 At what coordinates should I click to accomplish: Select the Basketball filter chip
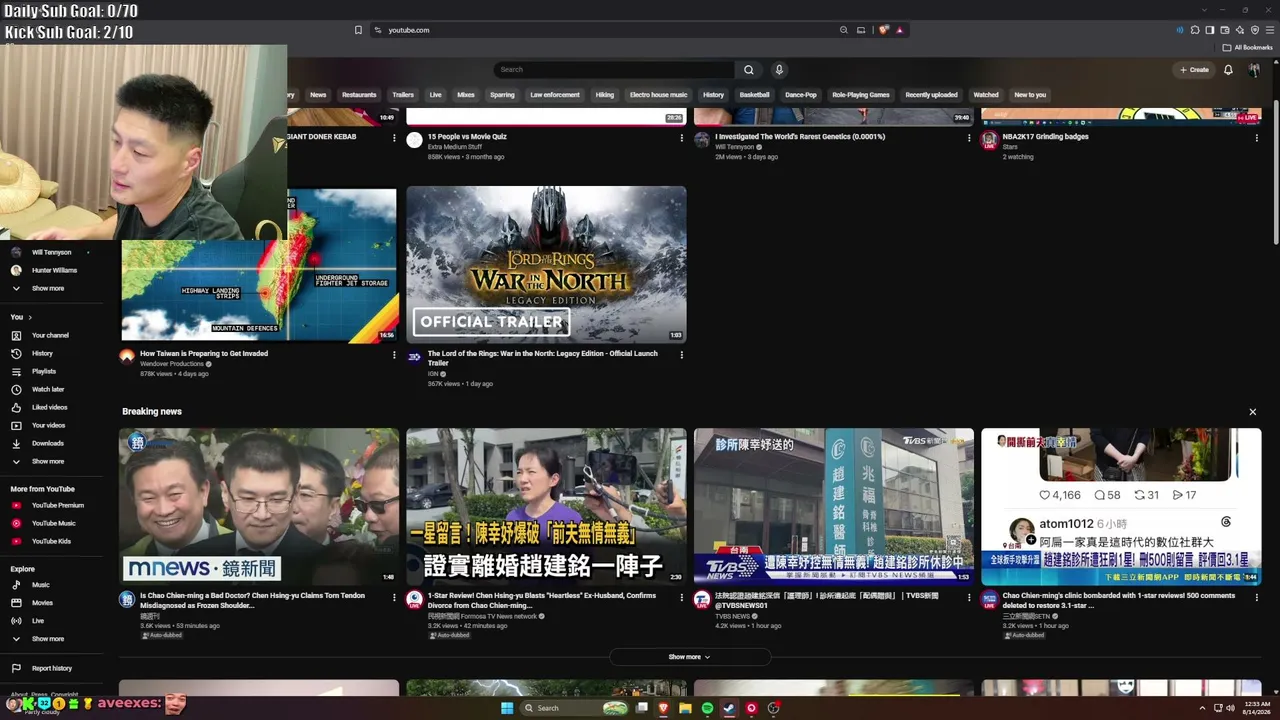pos(755,95)
